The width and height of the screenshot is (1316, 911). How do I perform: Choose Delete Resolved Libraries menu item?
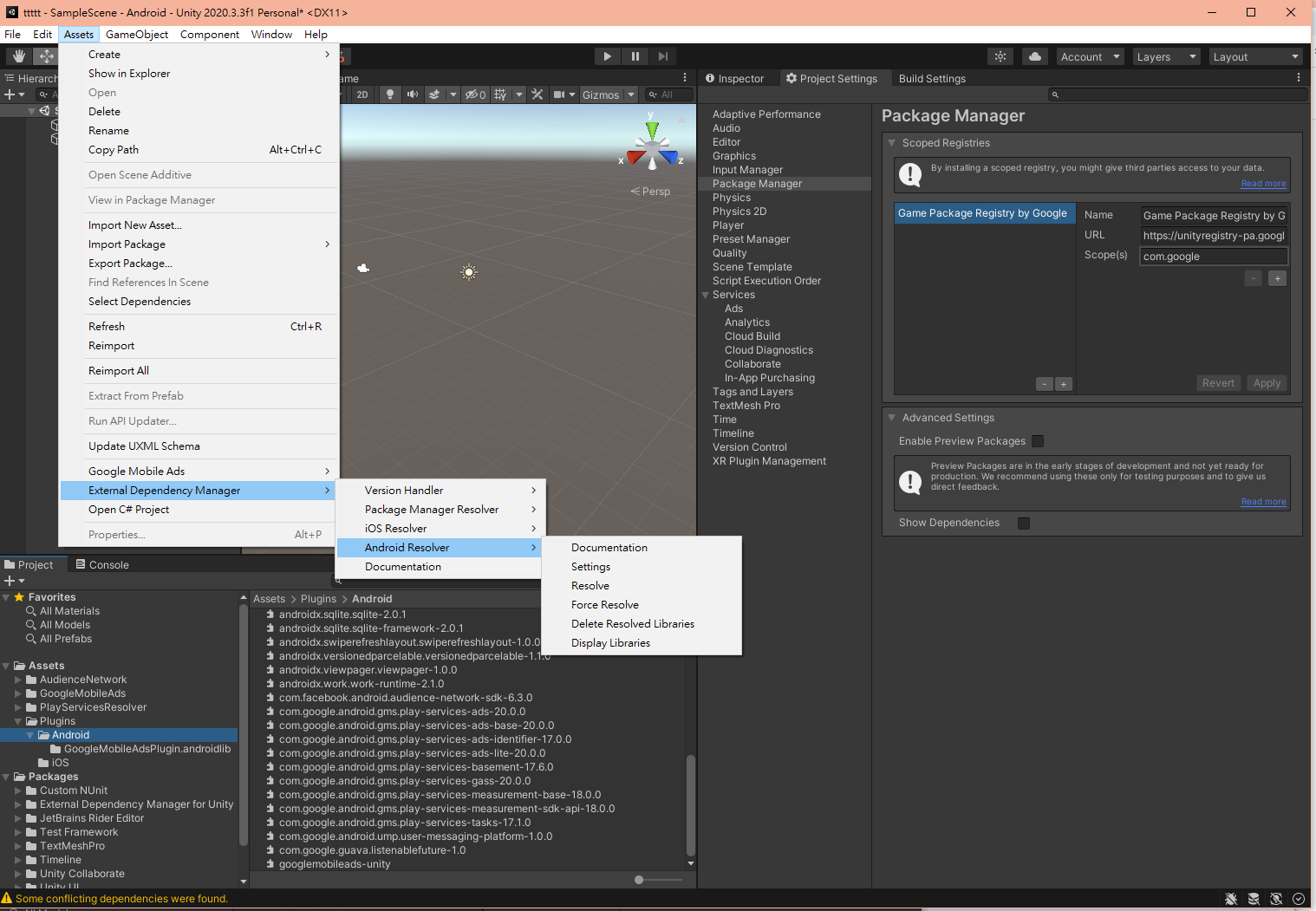tap(633, 624)
